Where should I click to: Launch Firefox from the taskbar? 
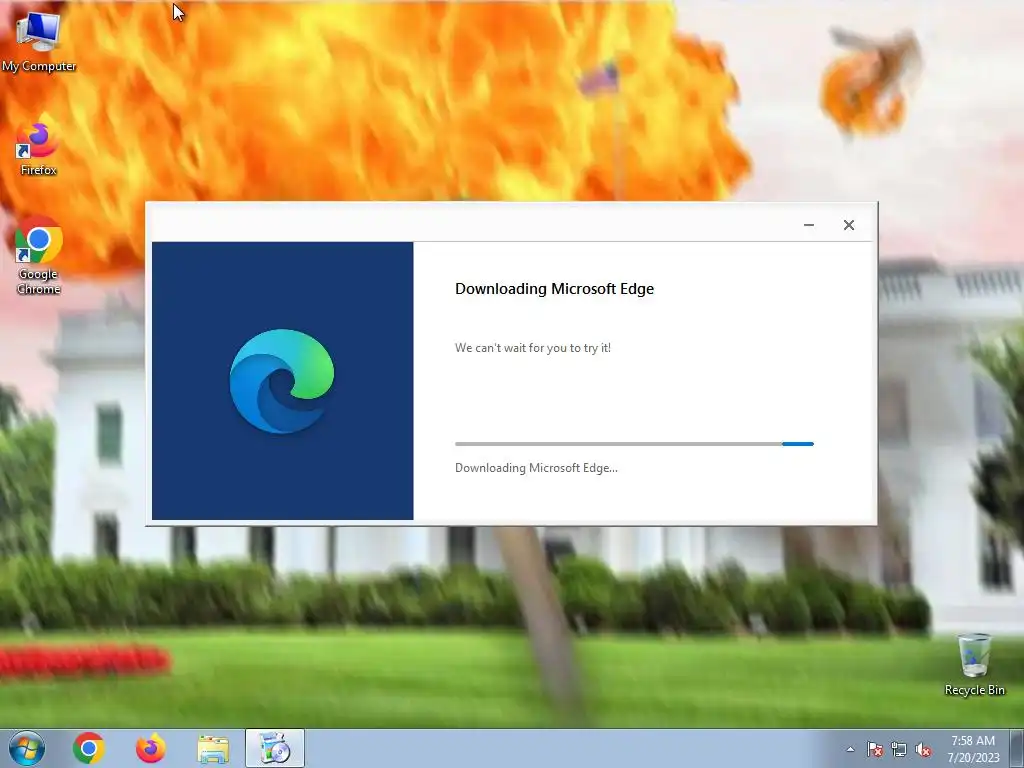151,748
